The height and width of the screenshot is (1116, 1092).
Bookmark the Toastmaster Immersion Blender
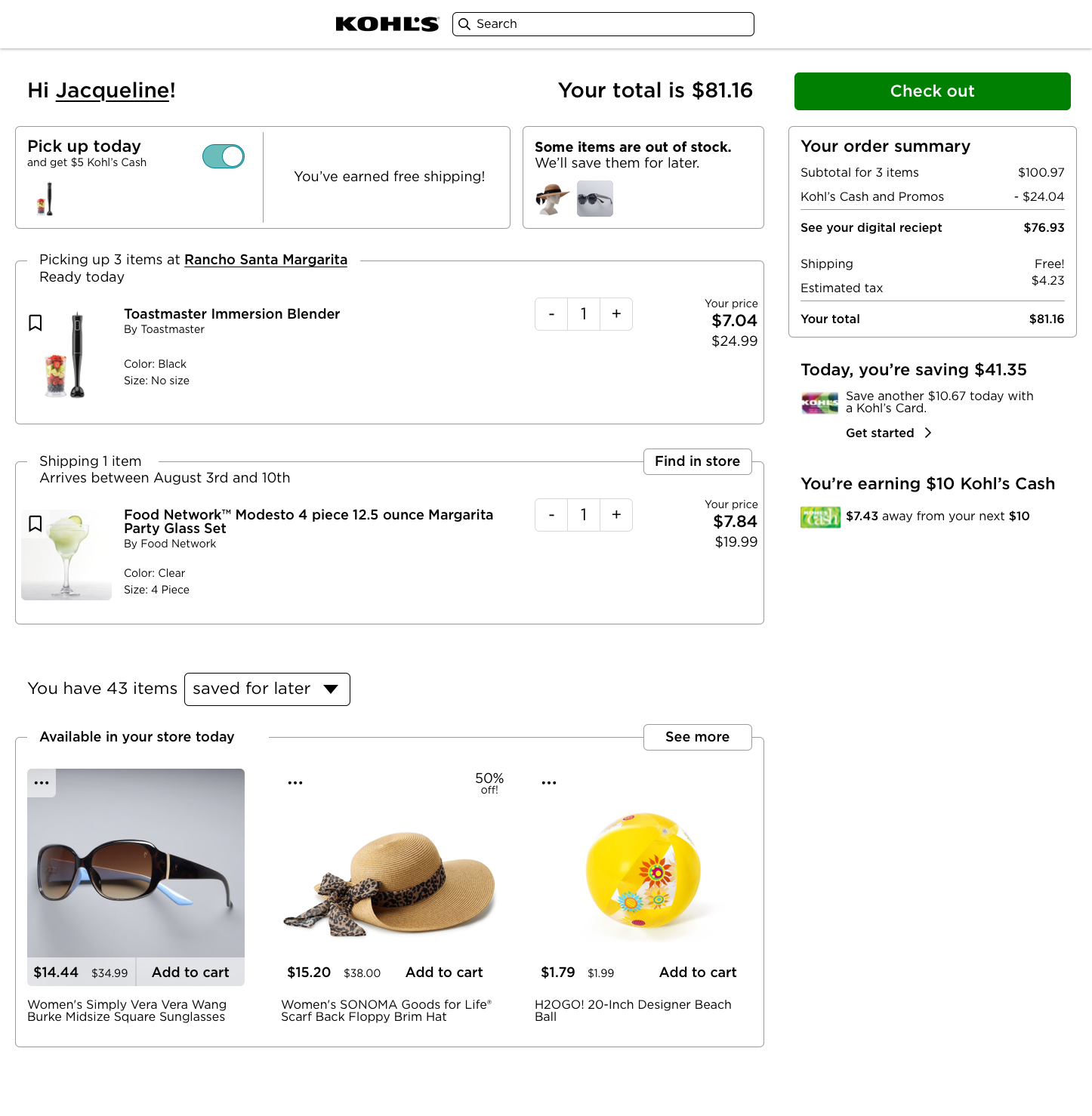35,323
